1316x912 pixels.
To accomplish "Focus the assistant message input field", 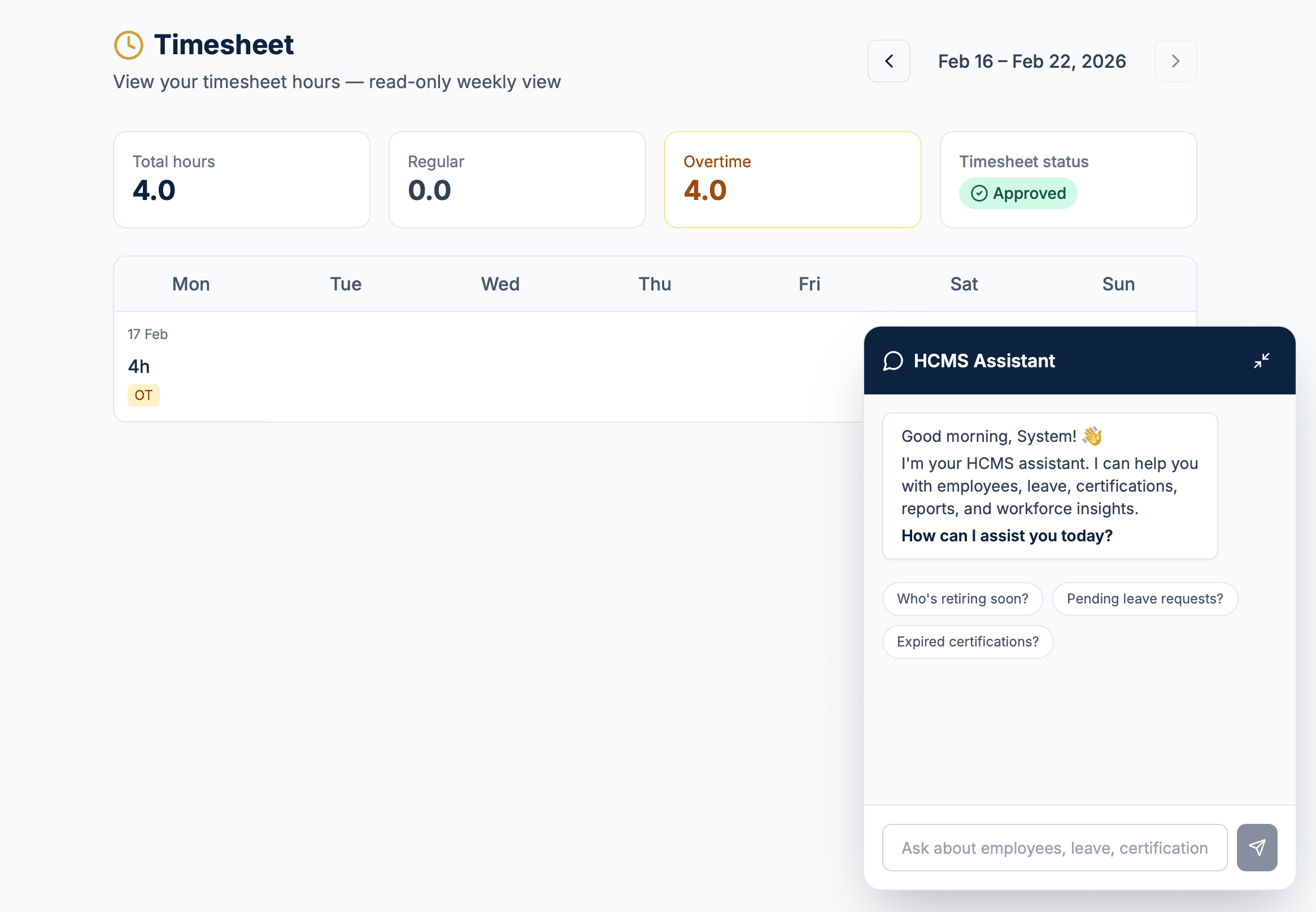I will pos(1054,848).
